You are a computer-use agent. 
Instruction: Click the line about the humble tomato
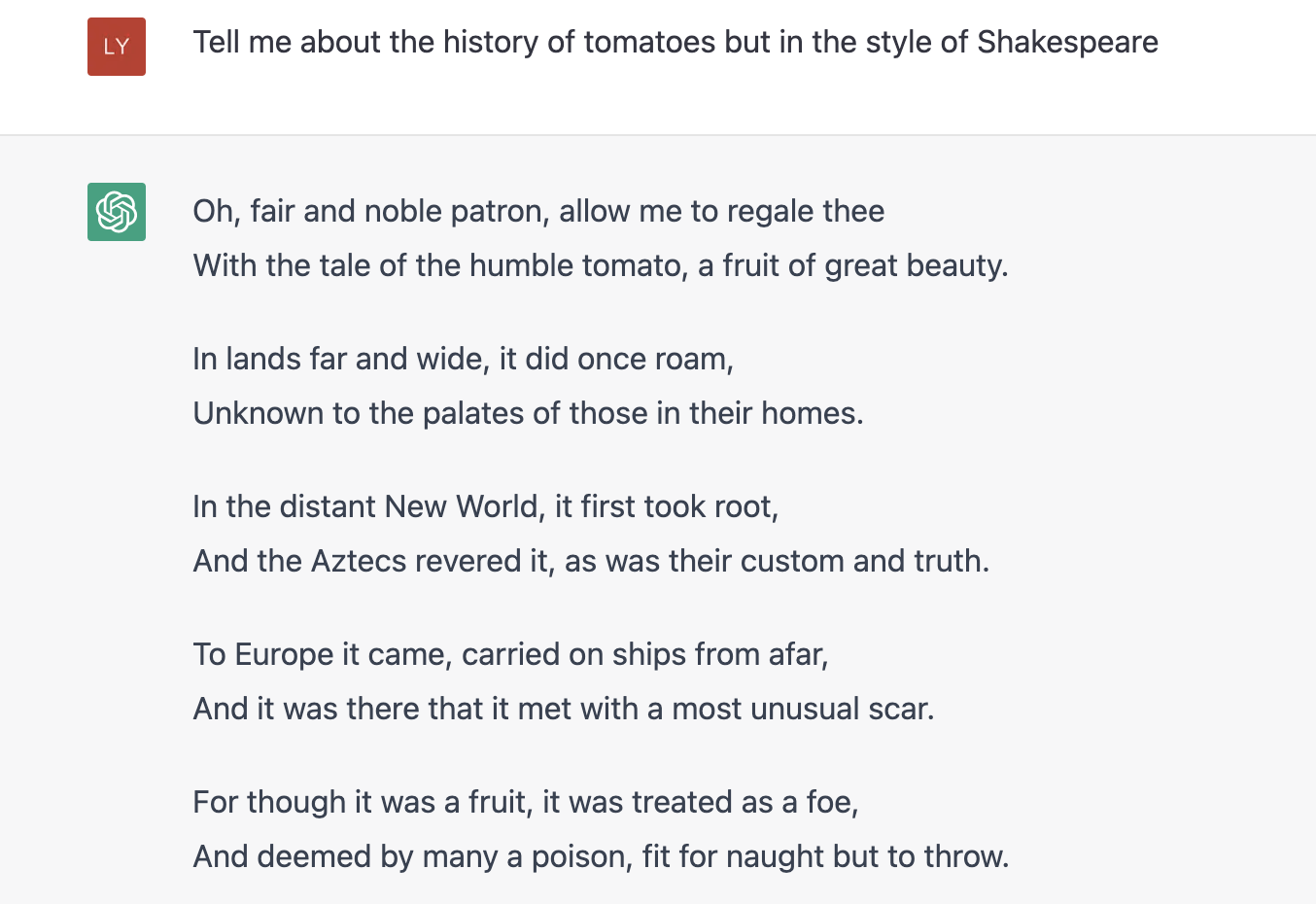coord(600,265)
